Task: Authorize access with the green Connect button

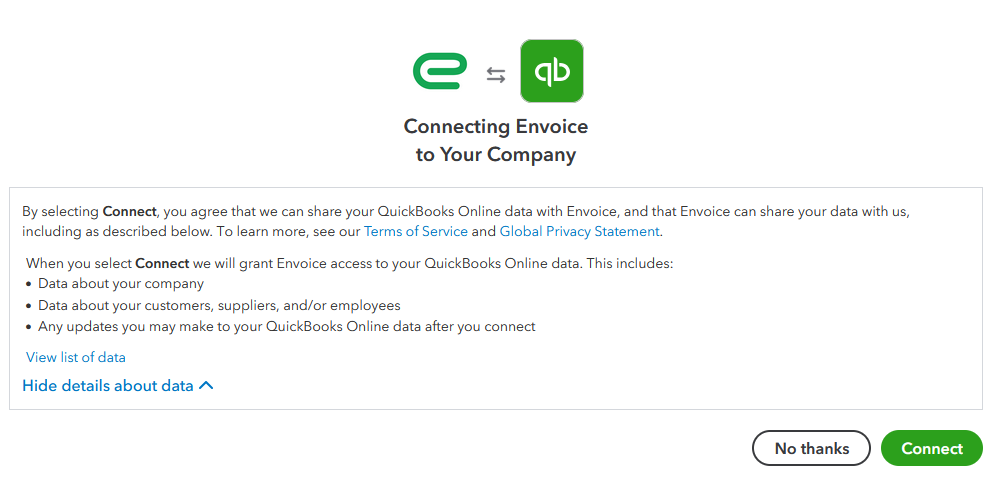Action: (x=932, y=448)
